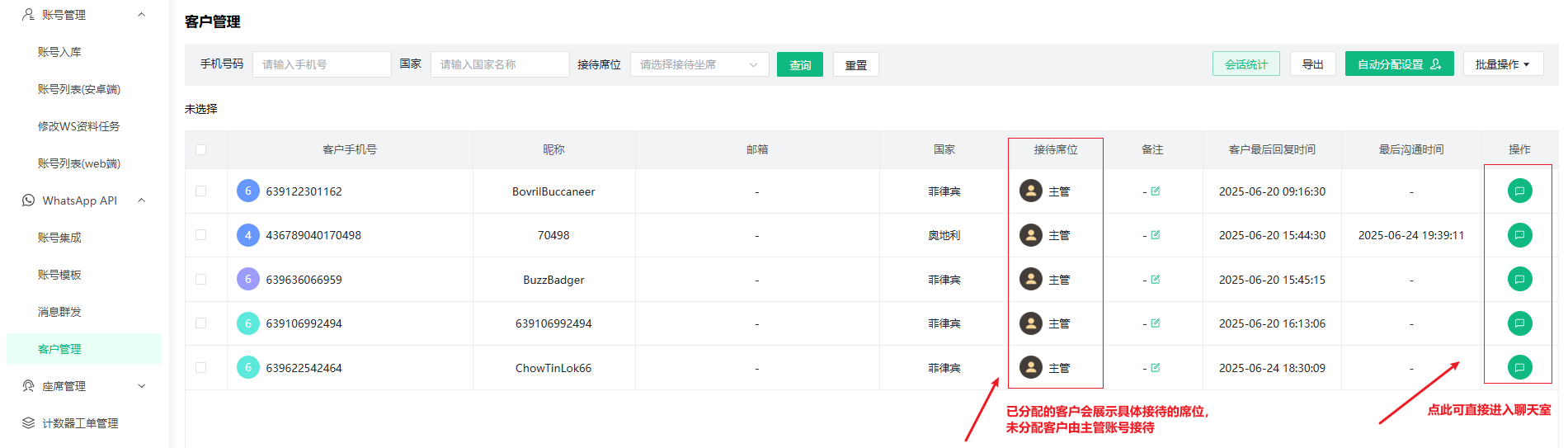This screenshot has height=448, width=1568.
Task: Click the green 查询 search button
Action: click(x=800, y=64)
